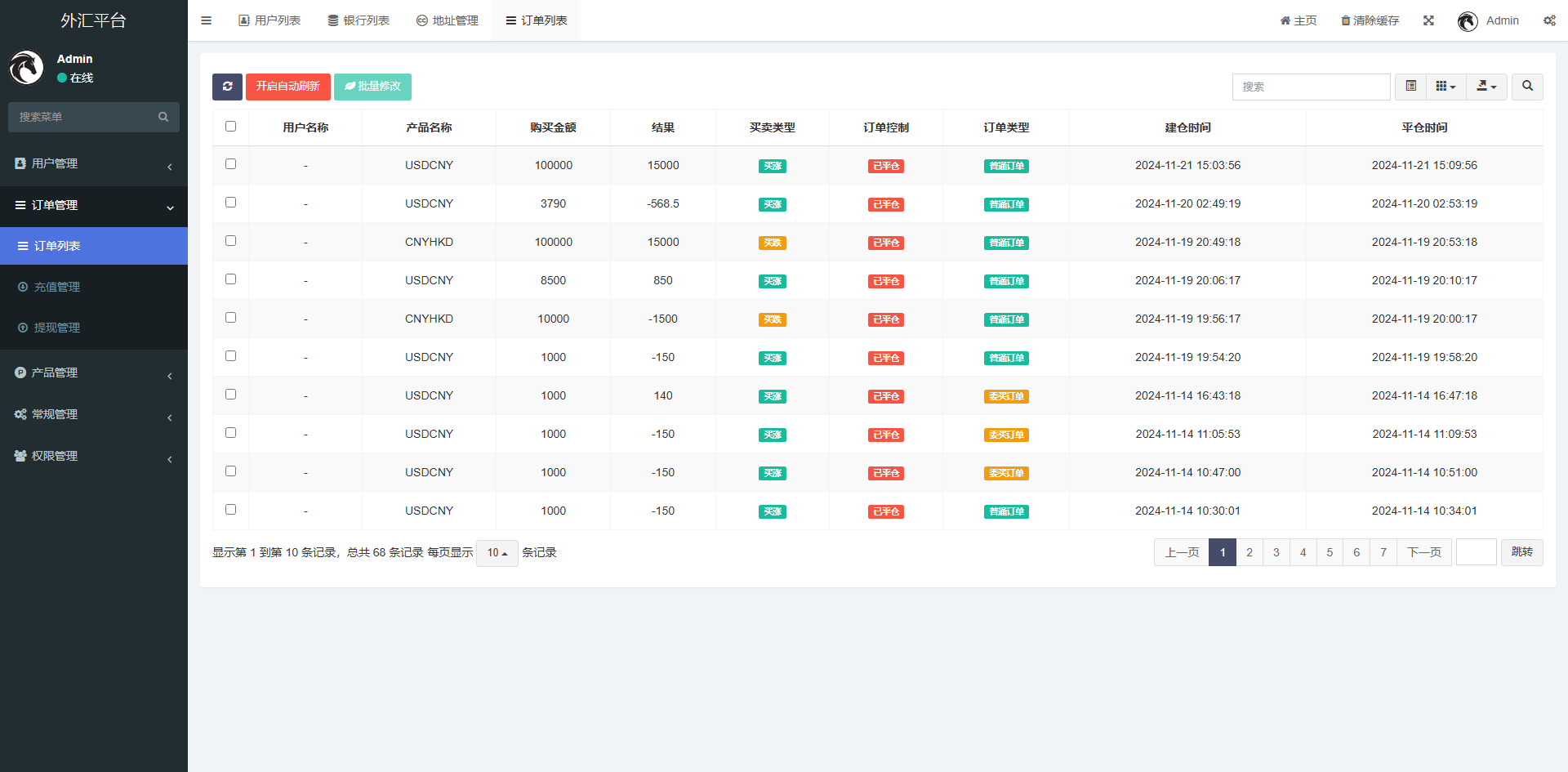Click 批量修改 button
The width and height of the screenshot is (1568, 772).
pos(372,87)
